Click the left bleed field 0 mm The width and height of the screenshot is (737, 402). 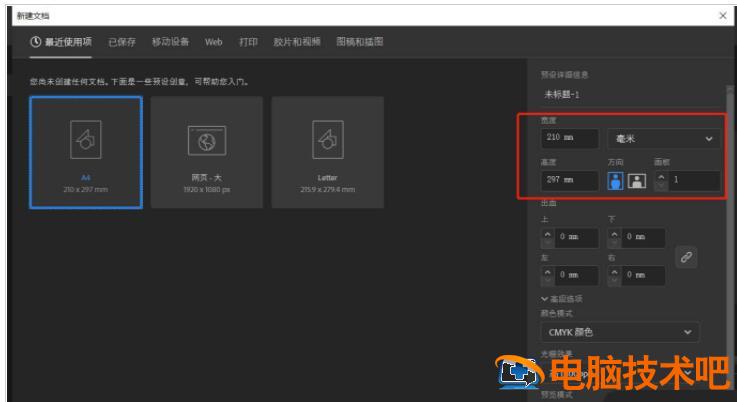(576, 276)
